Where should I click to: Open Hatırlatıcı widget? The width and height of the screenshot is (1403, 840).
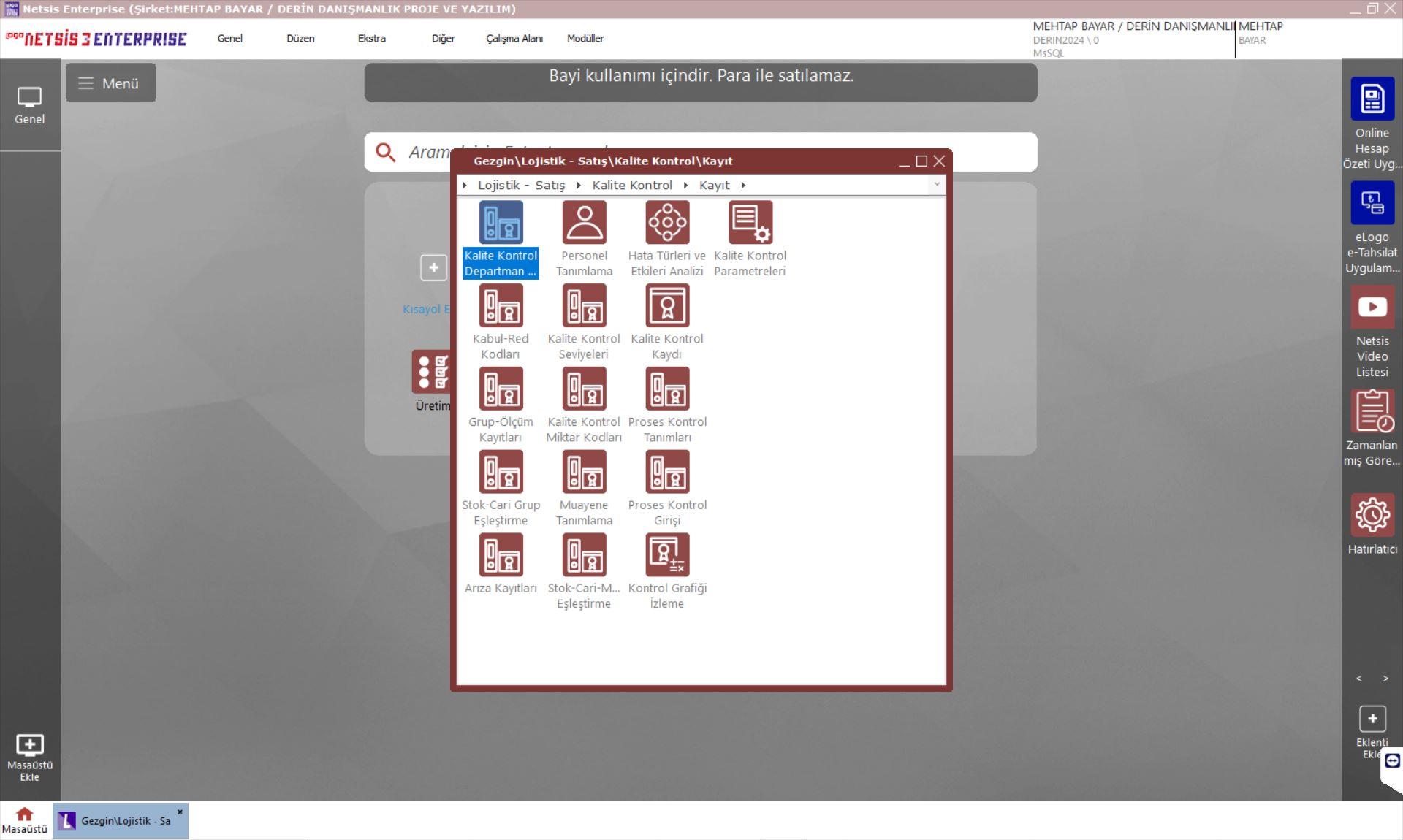pos(1372,515)
